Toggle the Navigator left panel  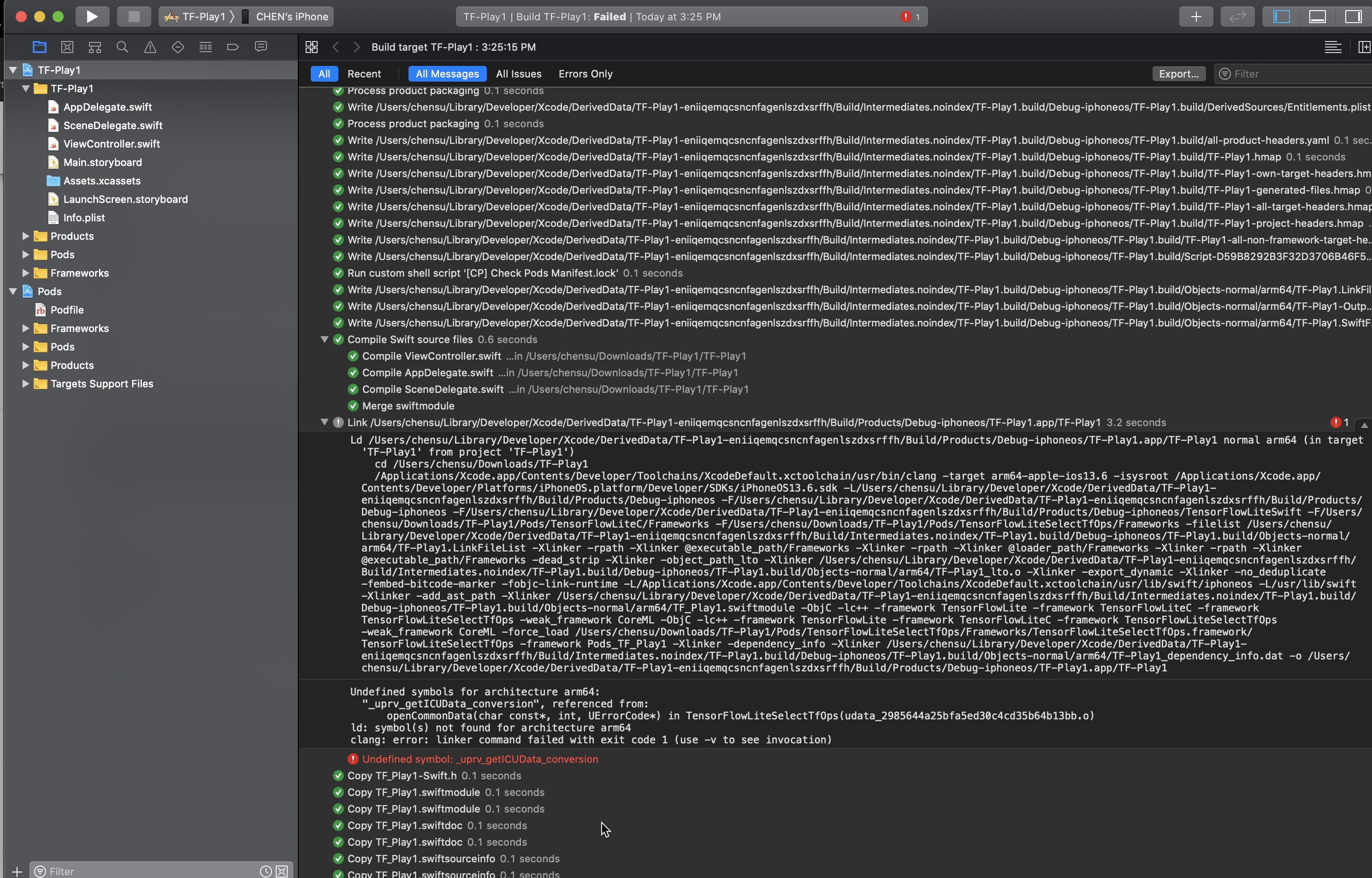(1281, 17)
